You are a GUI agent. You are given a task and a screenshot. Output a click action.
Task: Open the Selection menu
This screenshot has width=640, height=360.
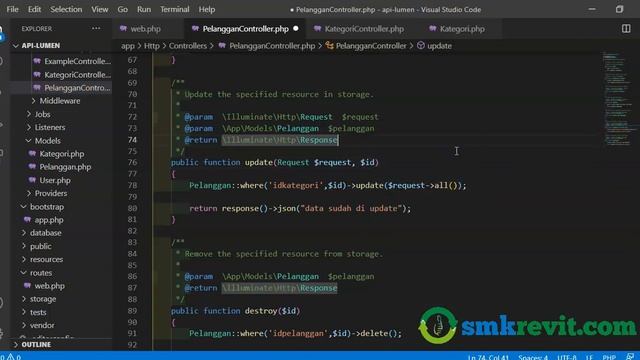(66, 9)
